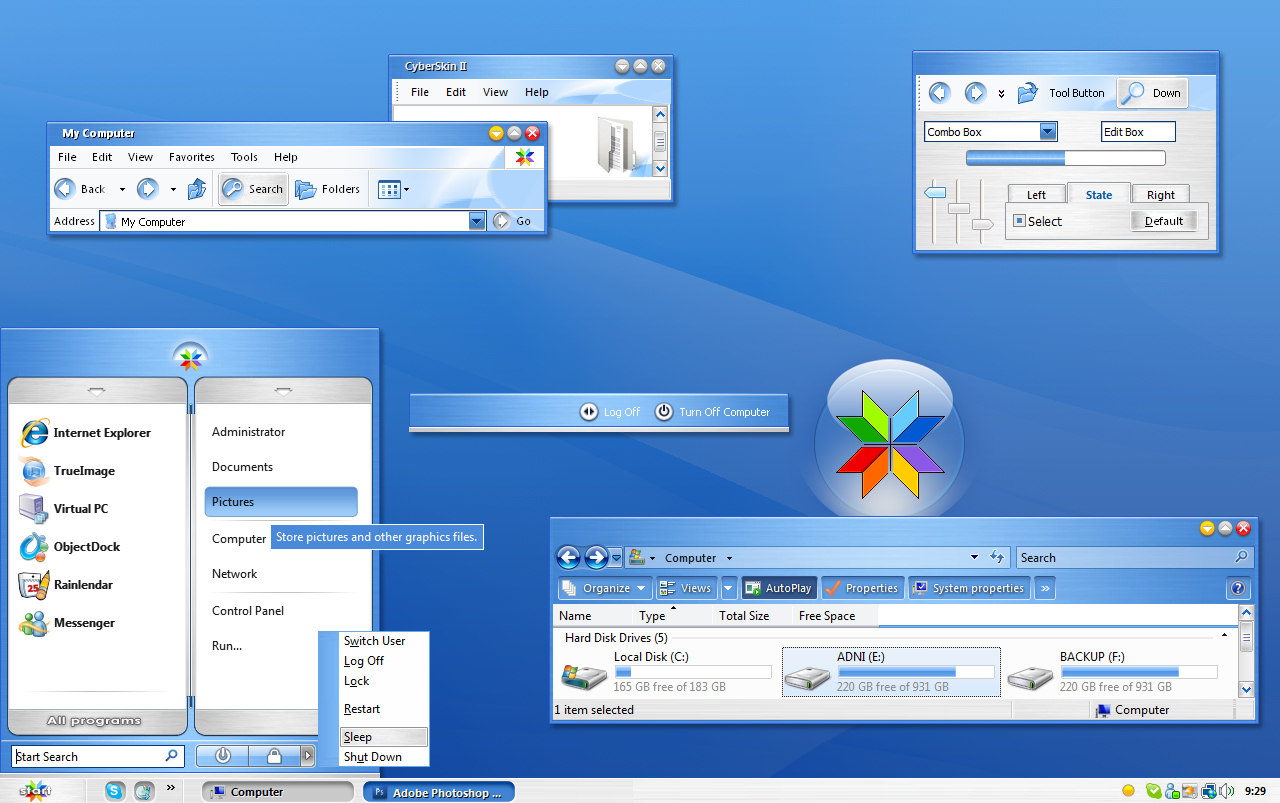The height and width of the screenshot is (803, 1280).
Task: Select the BACKUP (F:) drive
Action: point(1111,672)
